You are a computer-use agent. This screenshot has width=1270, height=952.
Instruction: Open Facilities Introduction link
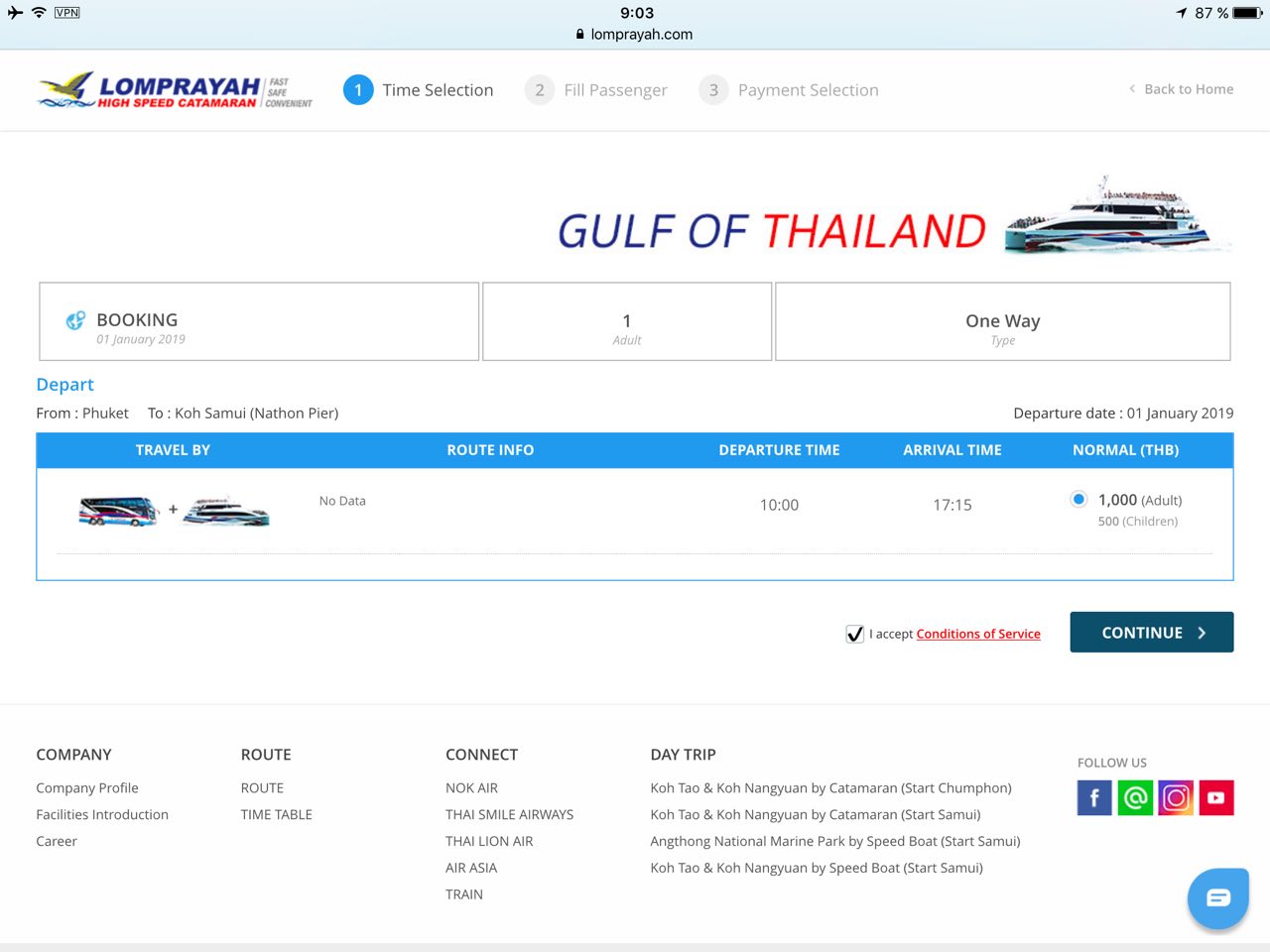[102, 814]
